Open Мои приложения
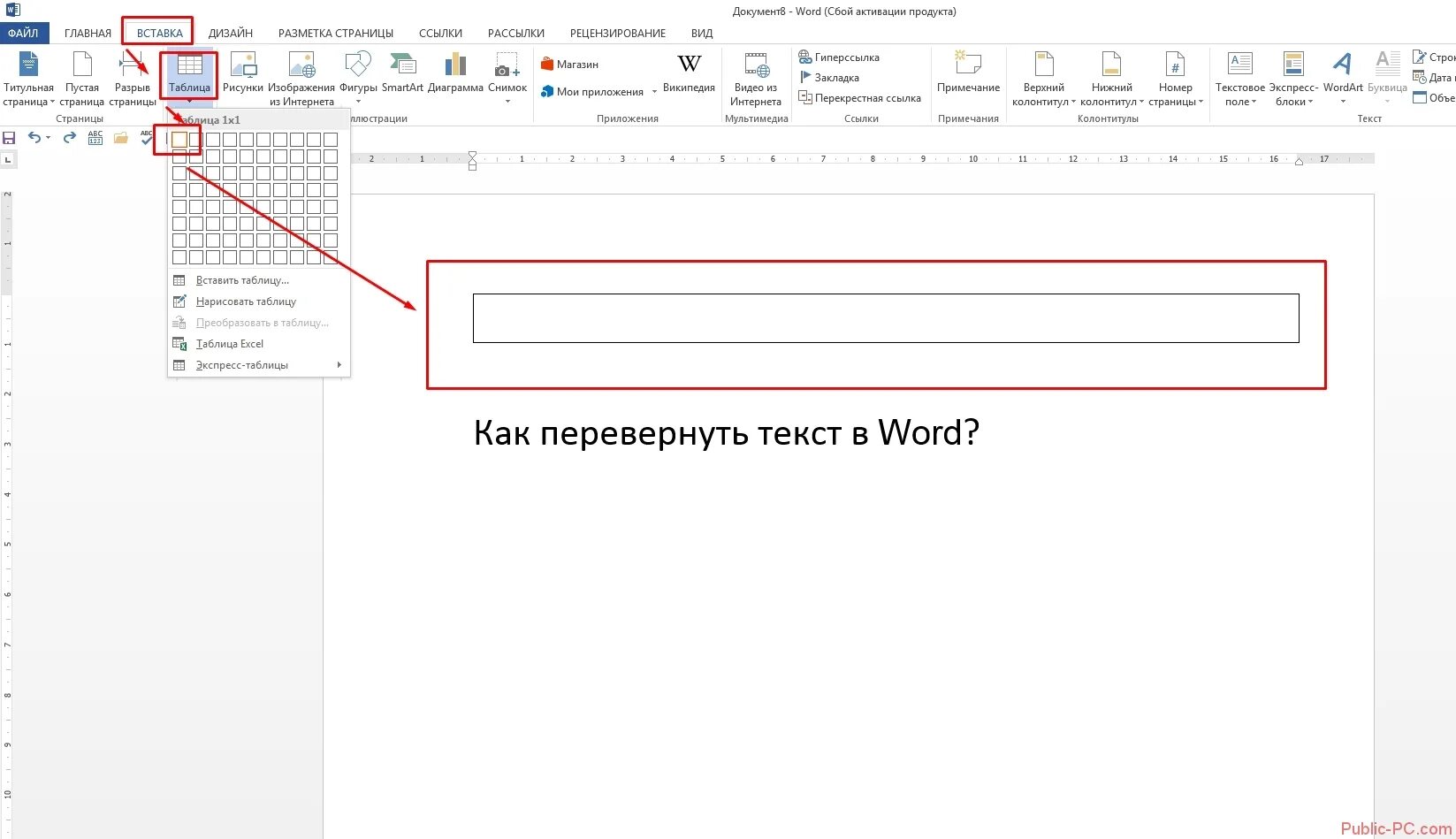The height and width of the screenshot is (839, 1456). [x=592, y=92]
